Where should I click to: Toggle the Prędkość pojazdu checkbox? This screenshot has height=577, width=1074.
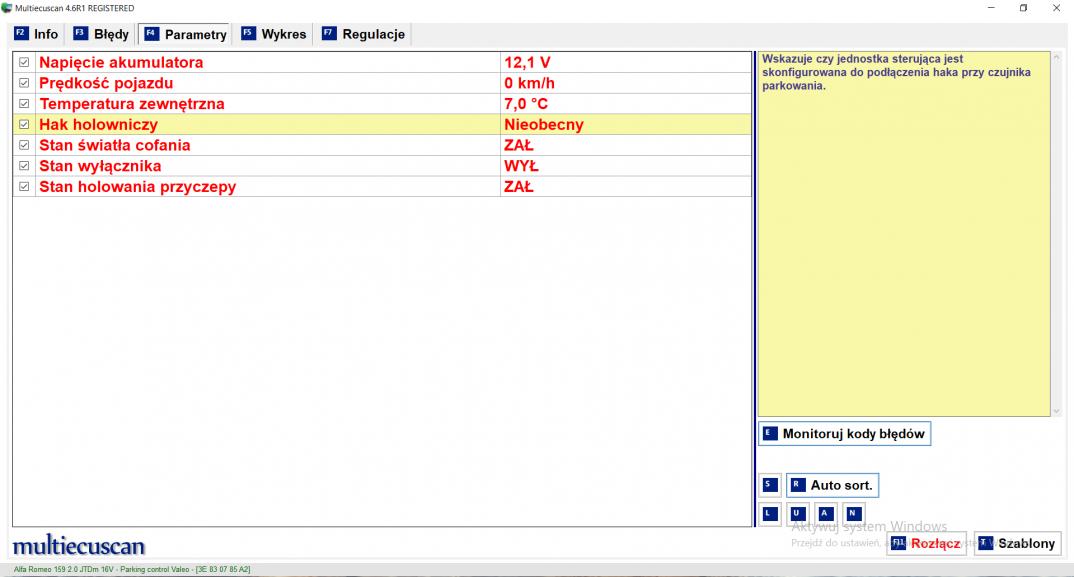click(x=24, y=83)
